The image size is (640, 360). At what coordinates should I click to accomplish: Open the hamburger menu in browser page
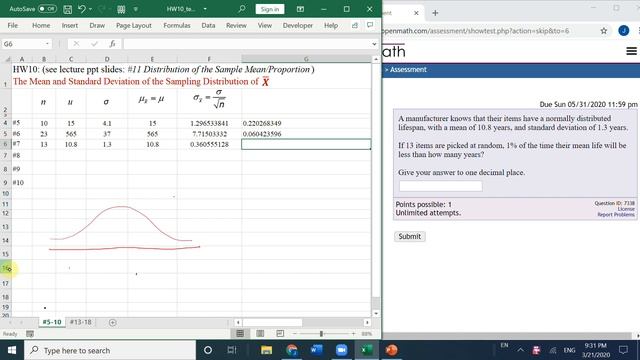point(631,51)
